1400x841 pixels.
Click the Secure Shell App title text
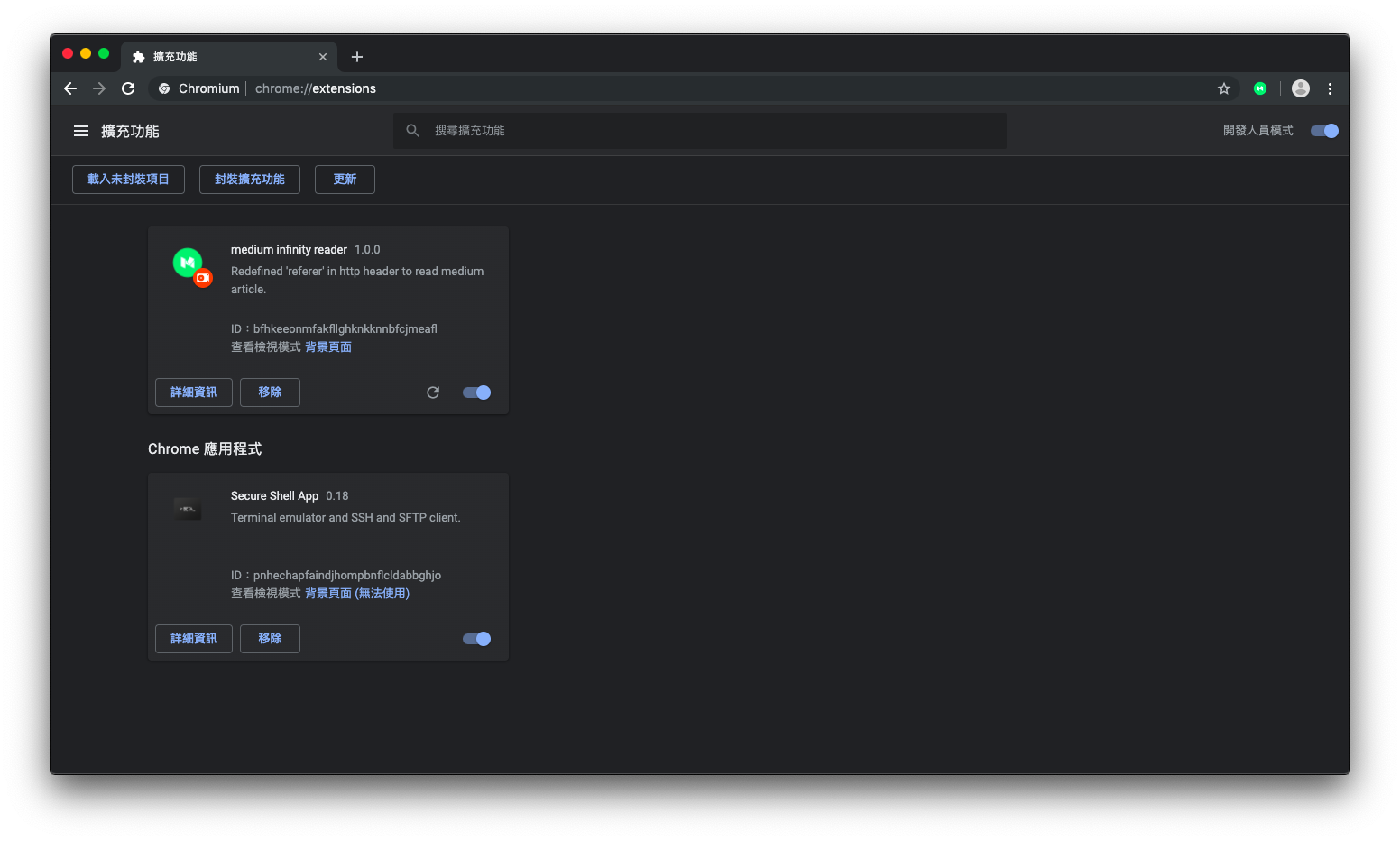274,496
